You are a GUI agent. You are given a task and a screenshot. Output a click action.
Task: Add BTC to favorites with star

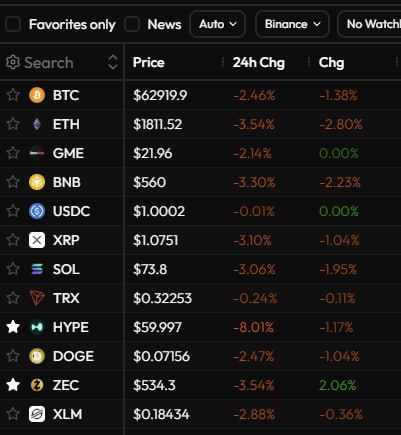[x=13, y=95]
